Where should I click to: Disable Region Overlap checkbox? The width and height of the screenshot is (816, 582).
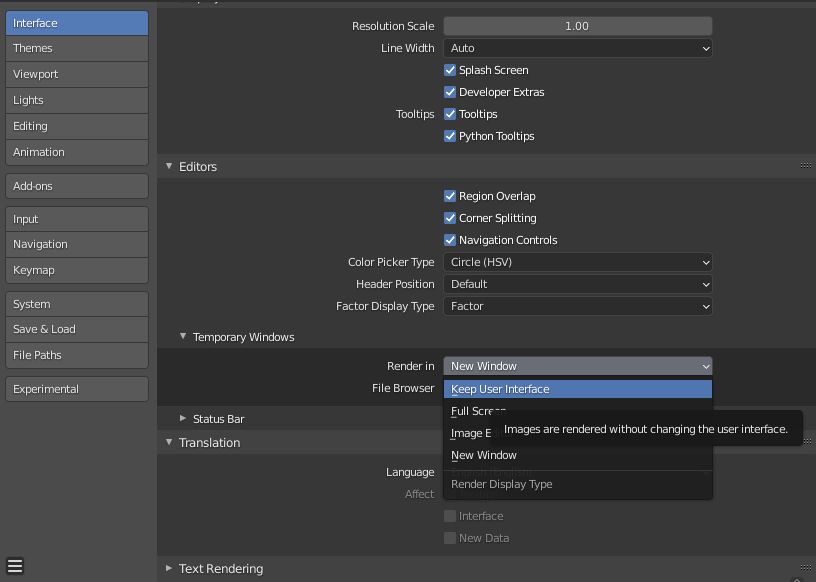click(x=450, y=196)
